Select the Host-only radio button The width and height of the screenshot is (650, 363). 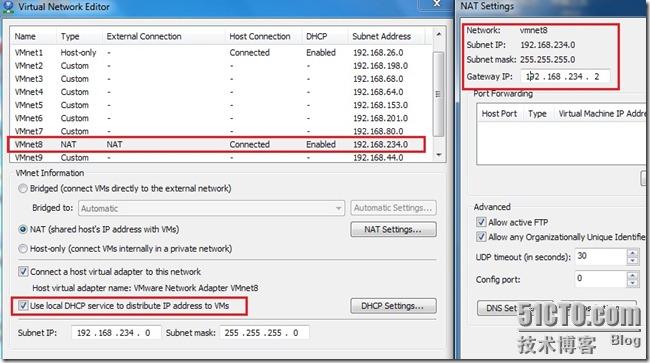point(23,249)
